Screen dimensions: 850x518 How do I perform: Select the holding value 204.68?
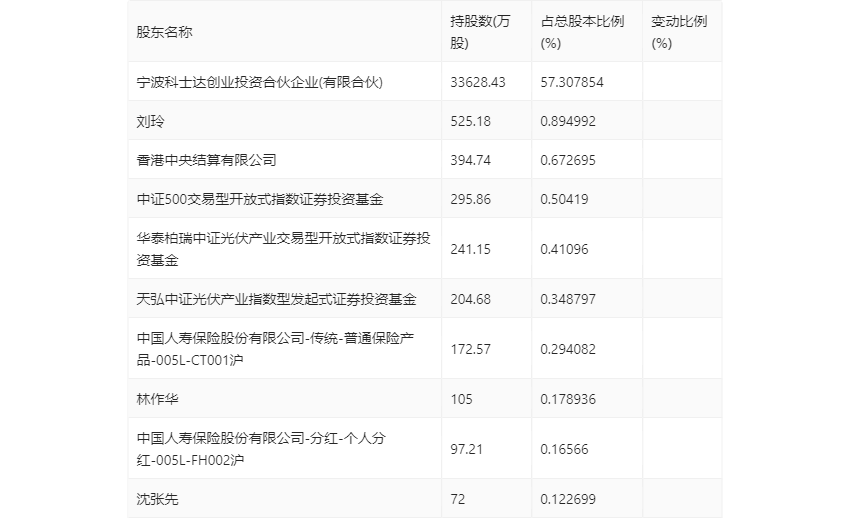click(x=471, y=299)
